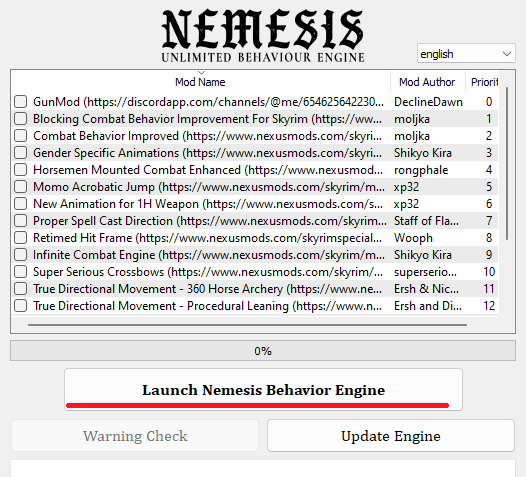Click the Warning Check button
526x477 pixels.
tap(135, 436)
